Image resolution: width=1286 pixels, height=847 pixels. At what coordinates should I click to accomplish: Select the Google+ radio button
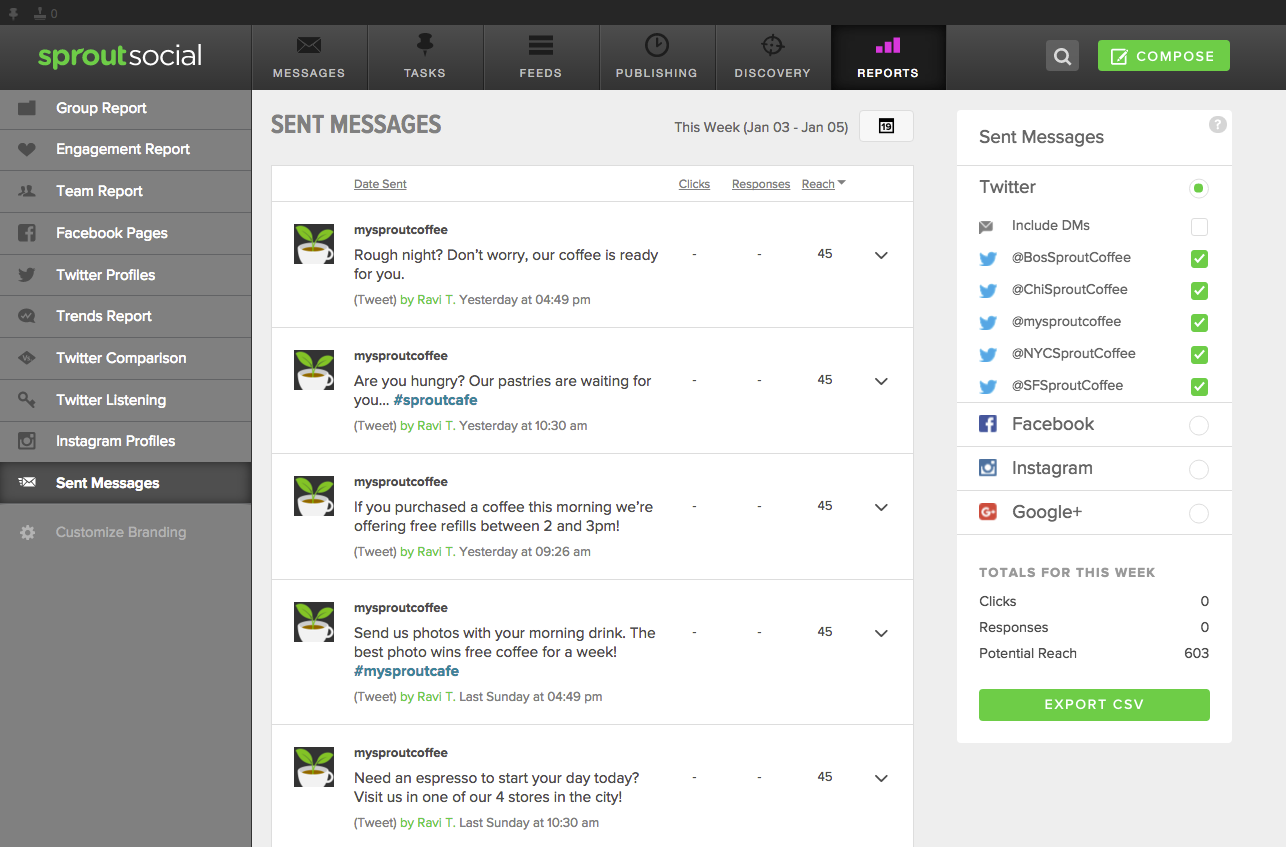1199,513
